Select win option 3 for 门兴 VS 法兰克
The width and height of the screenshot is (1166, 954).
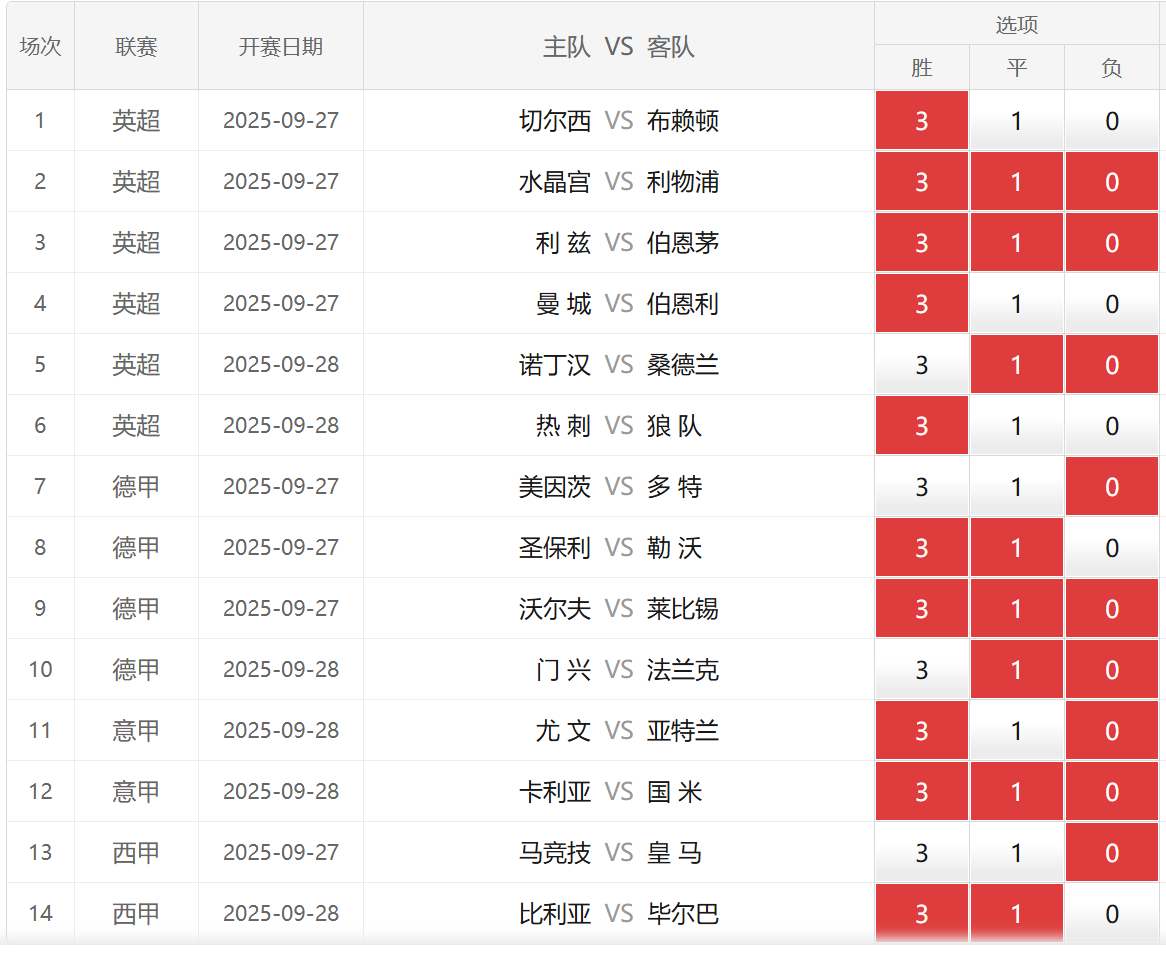pos(921,670)
